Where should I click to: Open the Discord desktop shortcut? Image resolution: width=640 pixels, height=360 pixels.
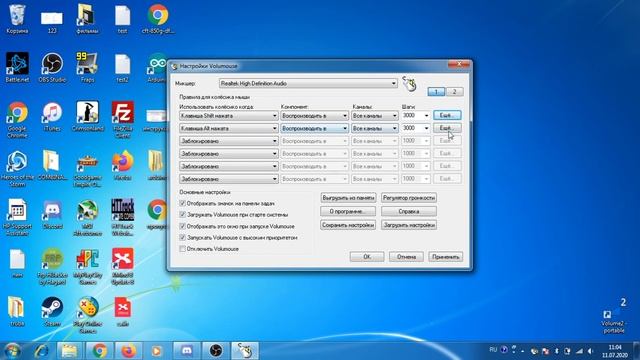pos(52,214)
